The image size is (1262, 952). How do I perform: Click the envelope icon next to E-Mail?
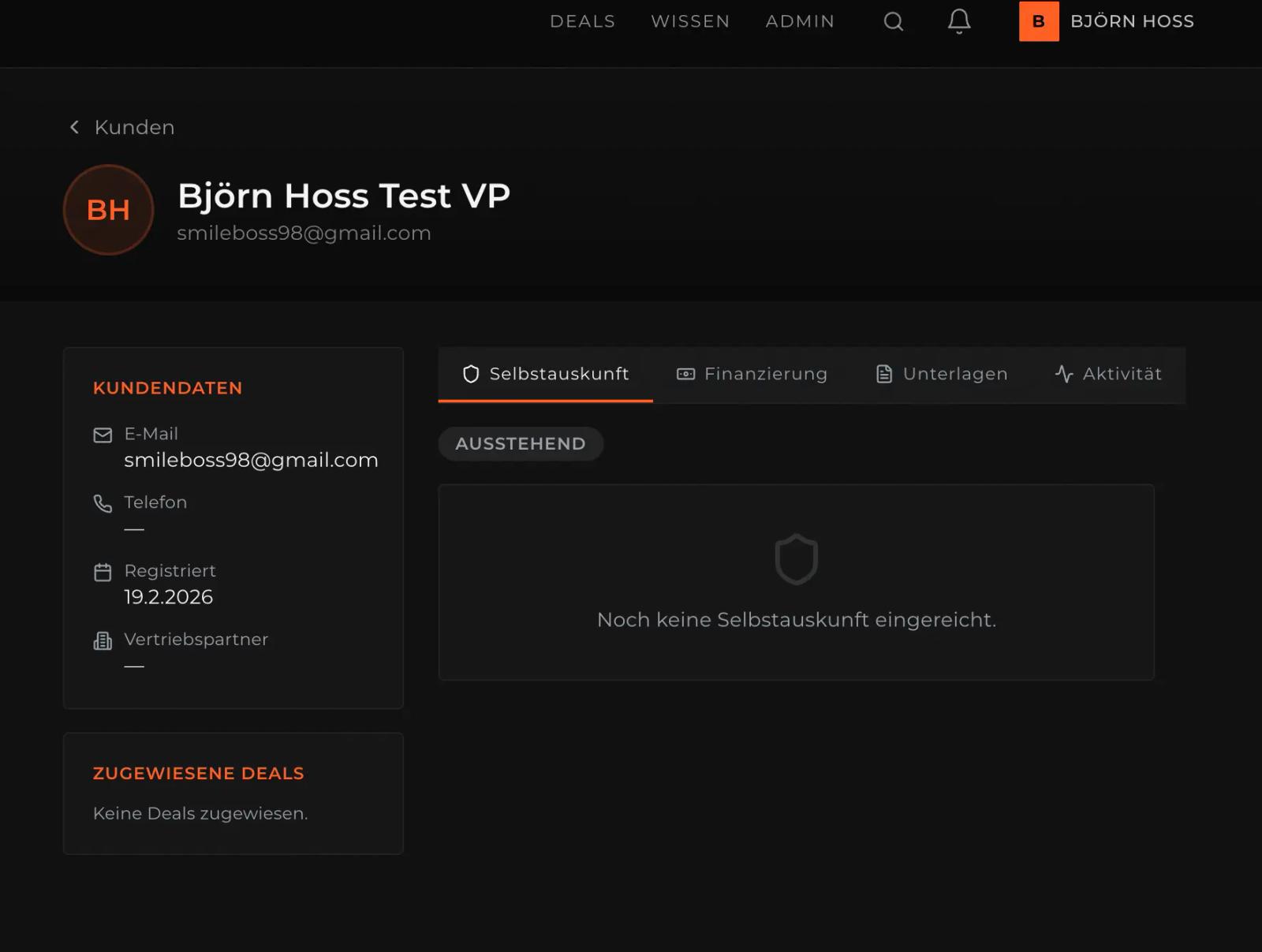click(x=103, y=435)
